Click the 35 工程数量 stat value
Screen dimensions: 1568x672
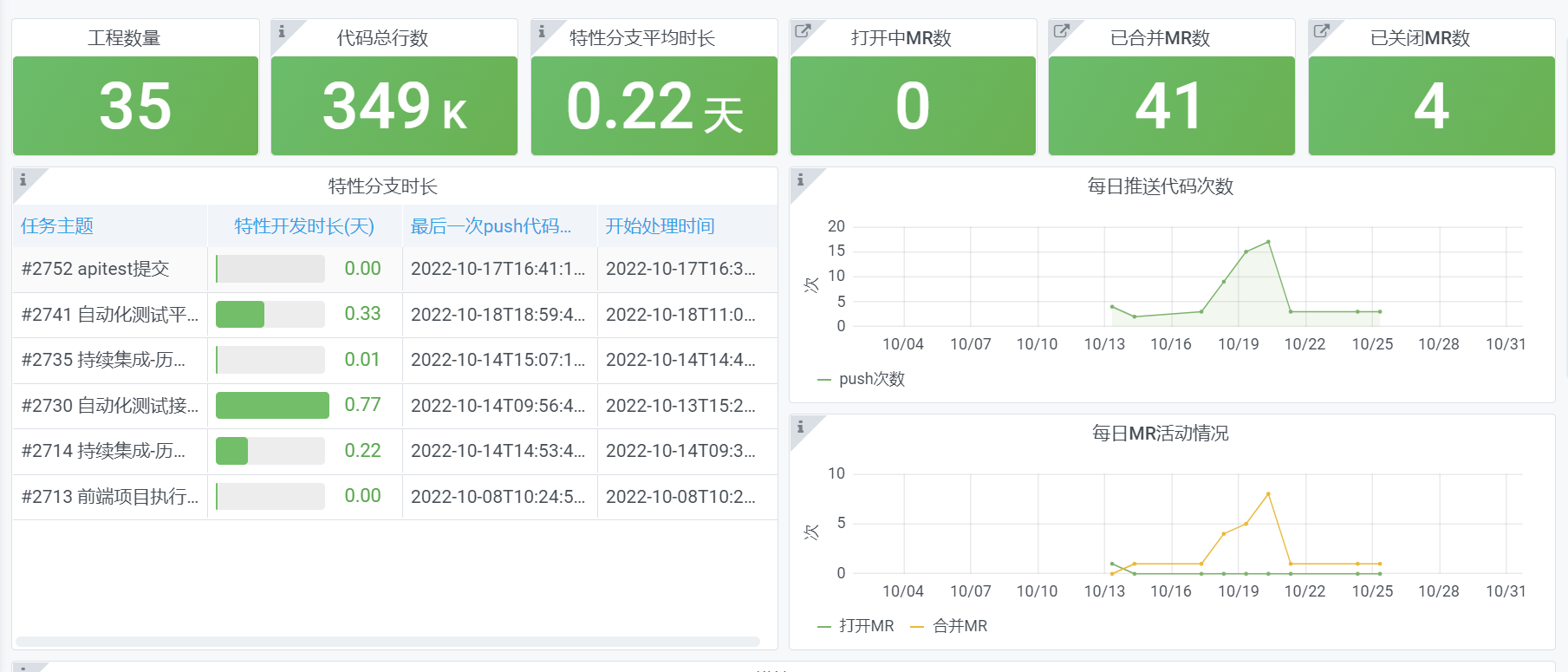[x=135, y=106]
